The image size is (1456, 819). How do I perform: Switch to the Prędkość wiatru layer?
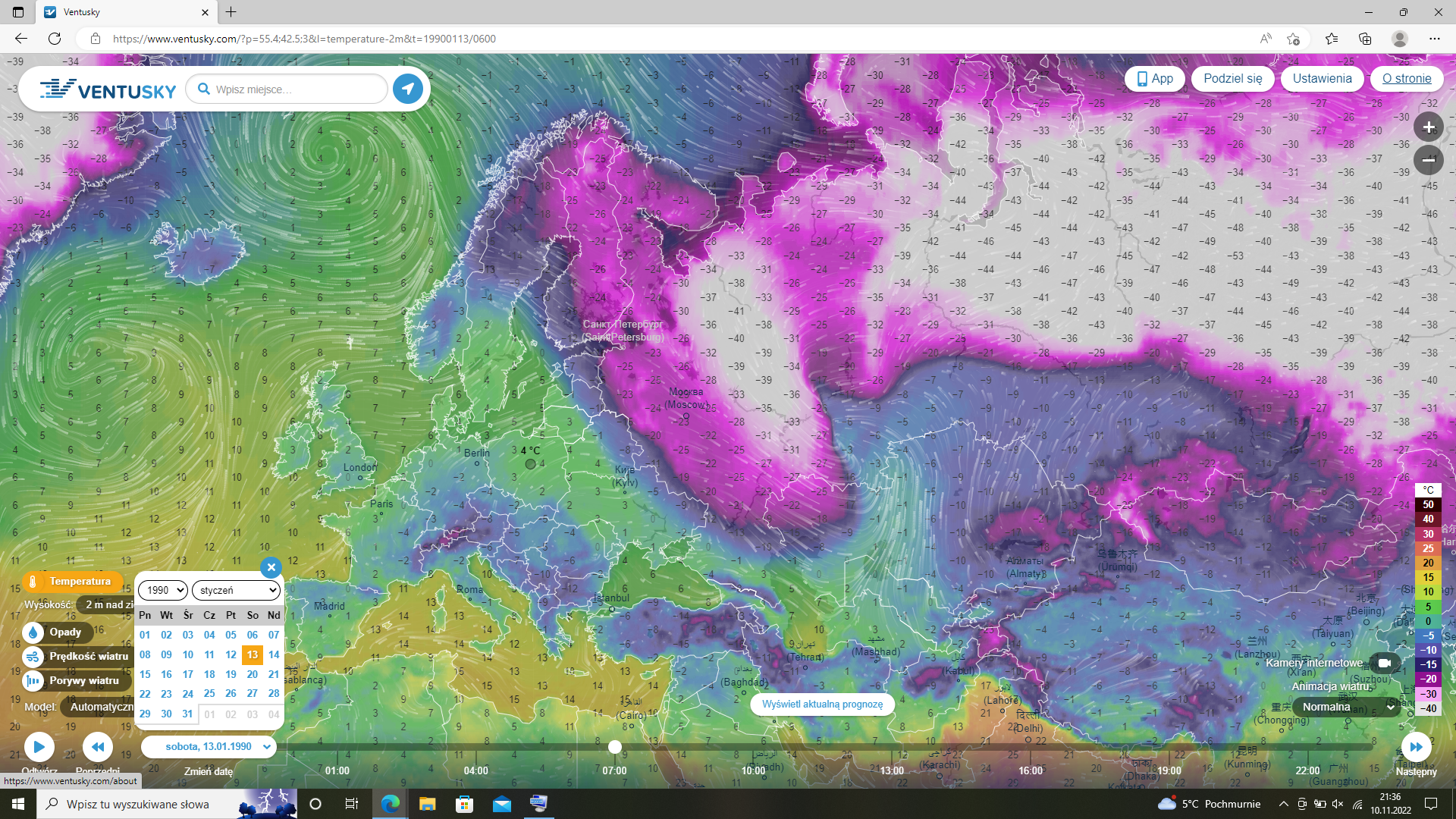88,657
